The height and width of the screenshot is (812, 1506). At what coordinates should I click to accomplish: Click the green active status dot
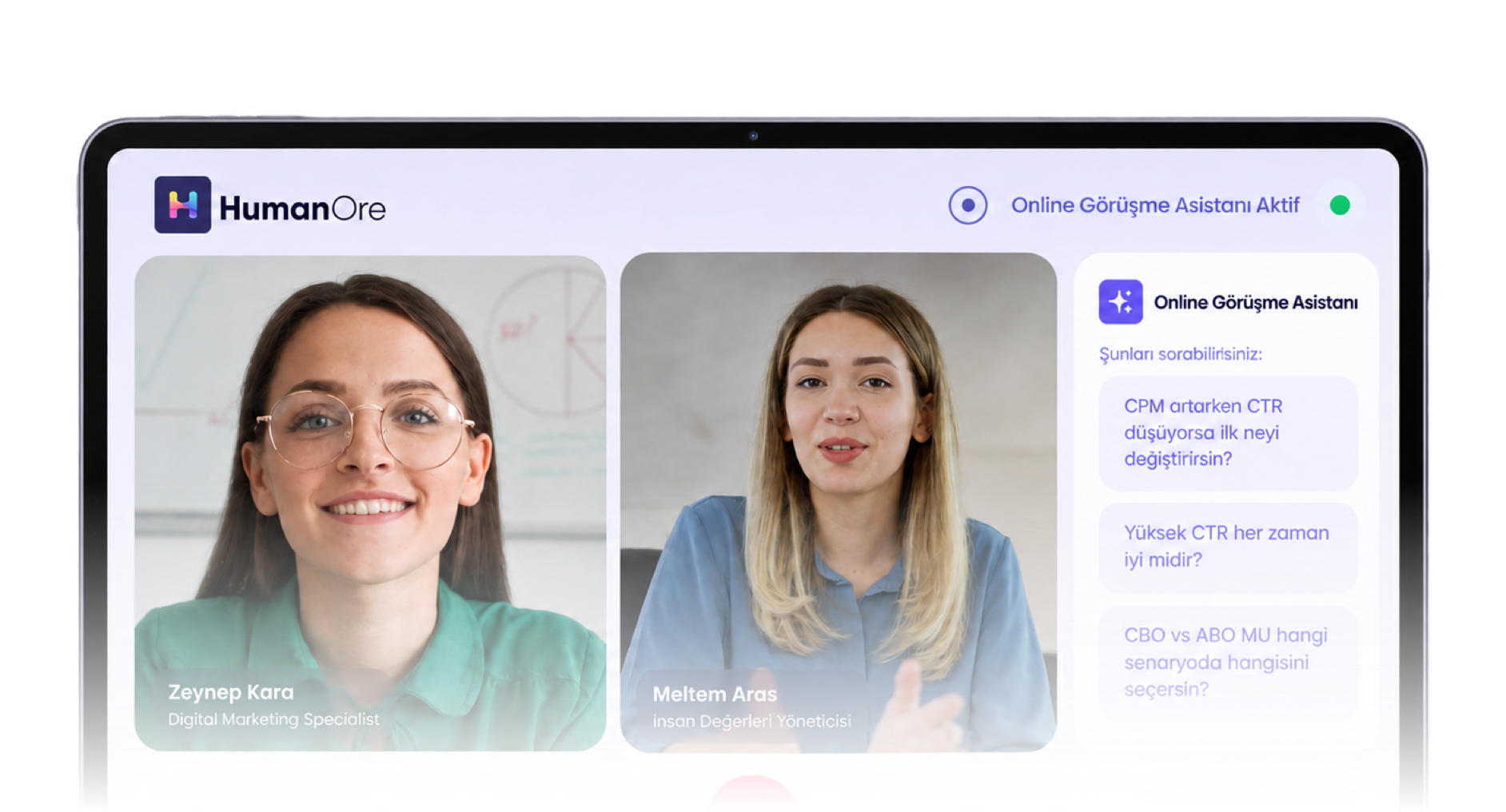point(1340,205)
